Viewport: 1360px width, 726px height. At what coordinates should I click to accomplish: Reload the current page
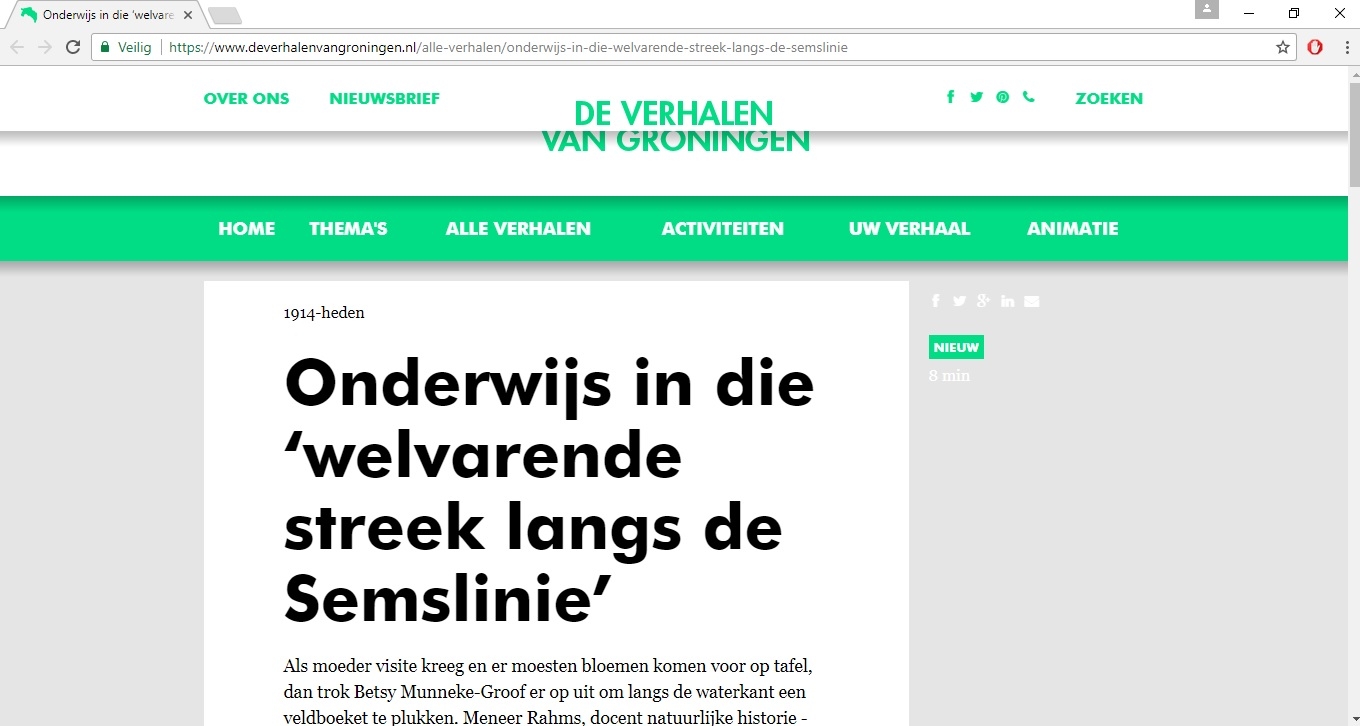tap(73, 47)
